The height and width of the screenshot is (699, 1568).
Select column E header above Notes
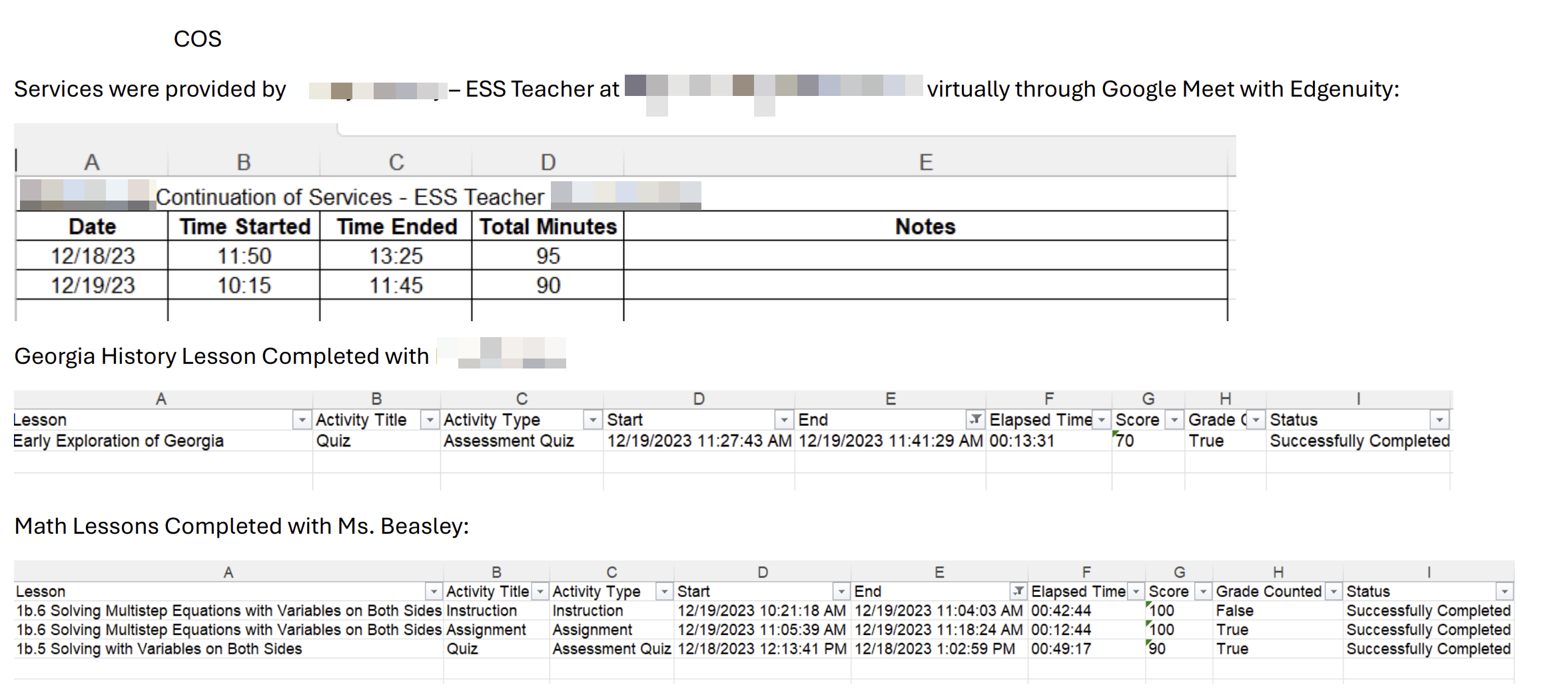pos(925,162)
